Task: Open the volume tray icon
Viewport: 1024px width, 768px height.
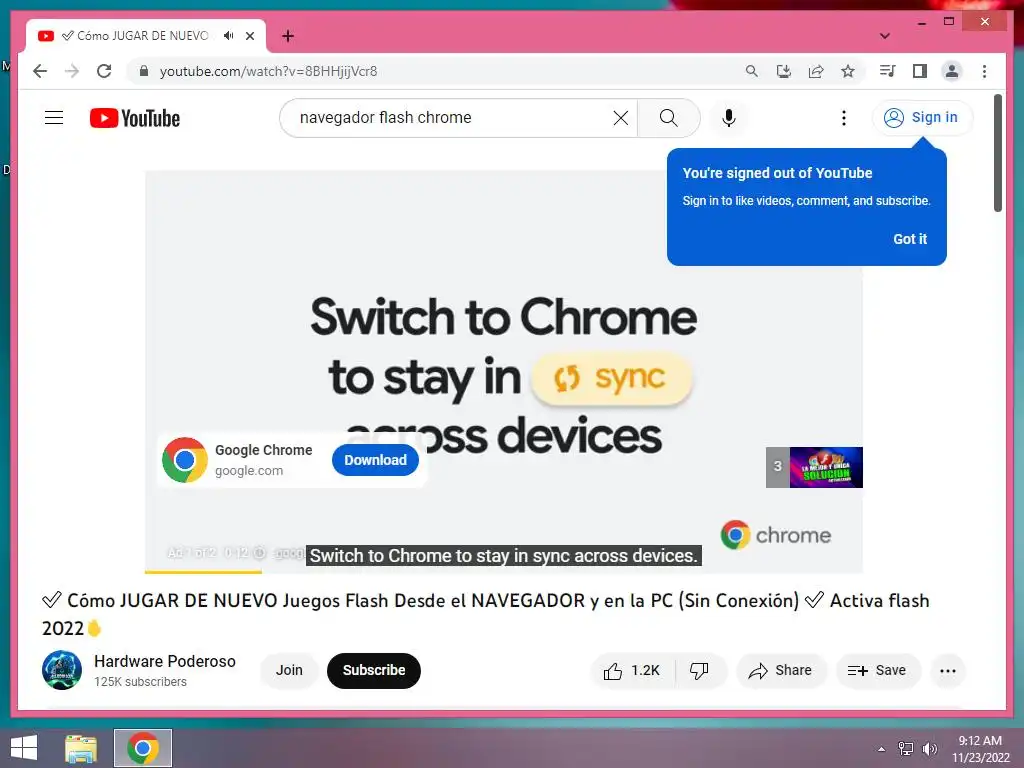Action: tap(929, 748)
